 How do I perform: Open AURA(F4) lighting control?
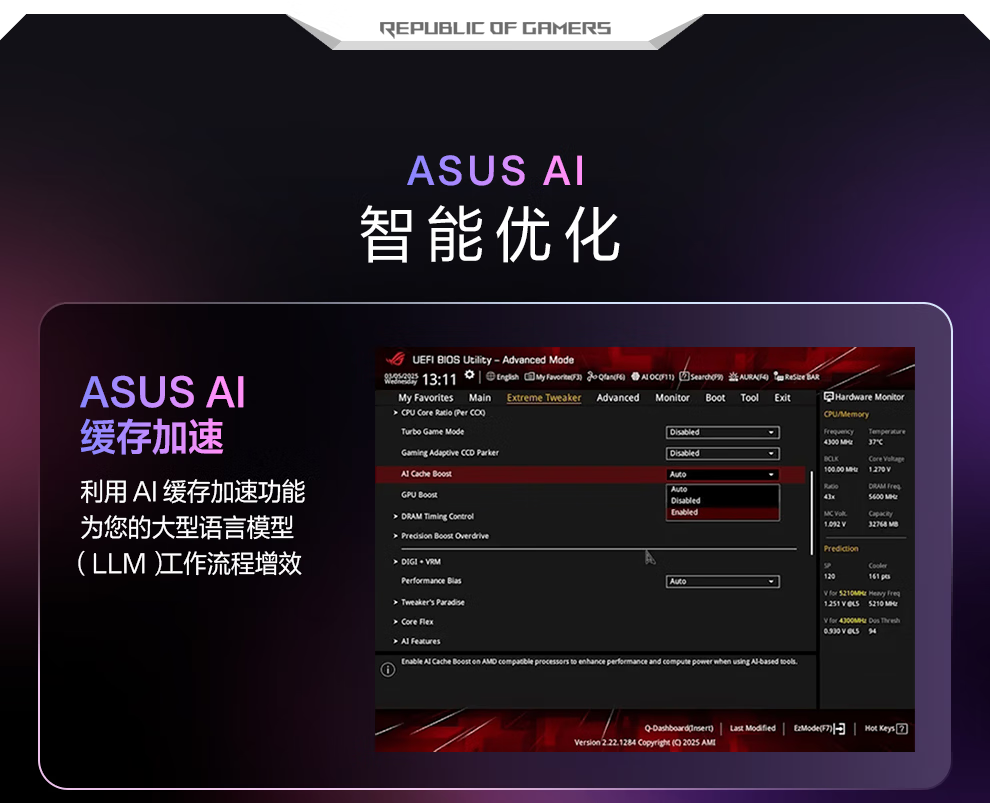tap(749, 377)
